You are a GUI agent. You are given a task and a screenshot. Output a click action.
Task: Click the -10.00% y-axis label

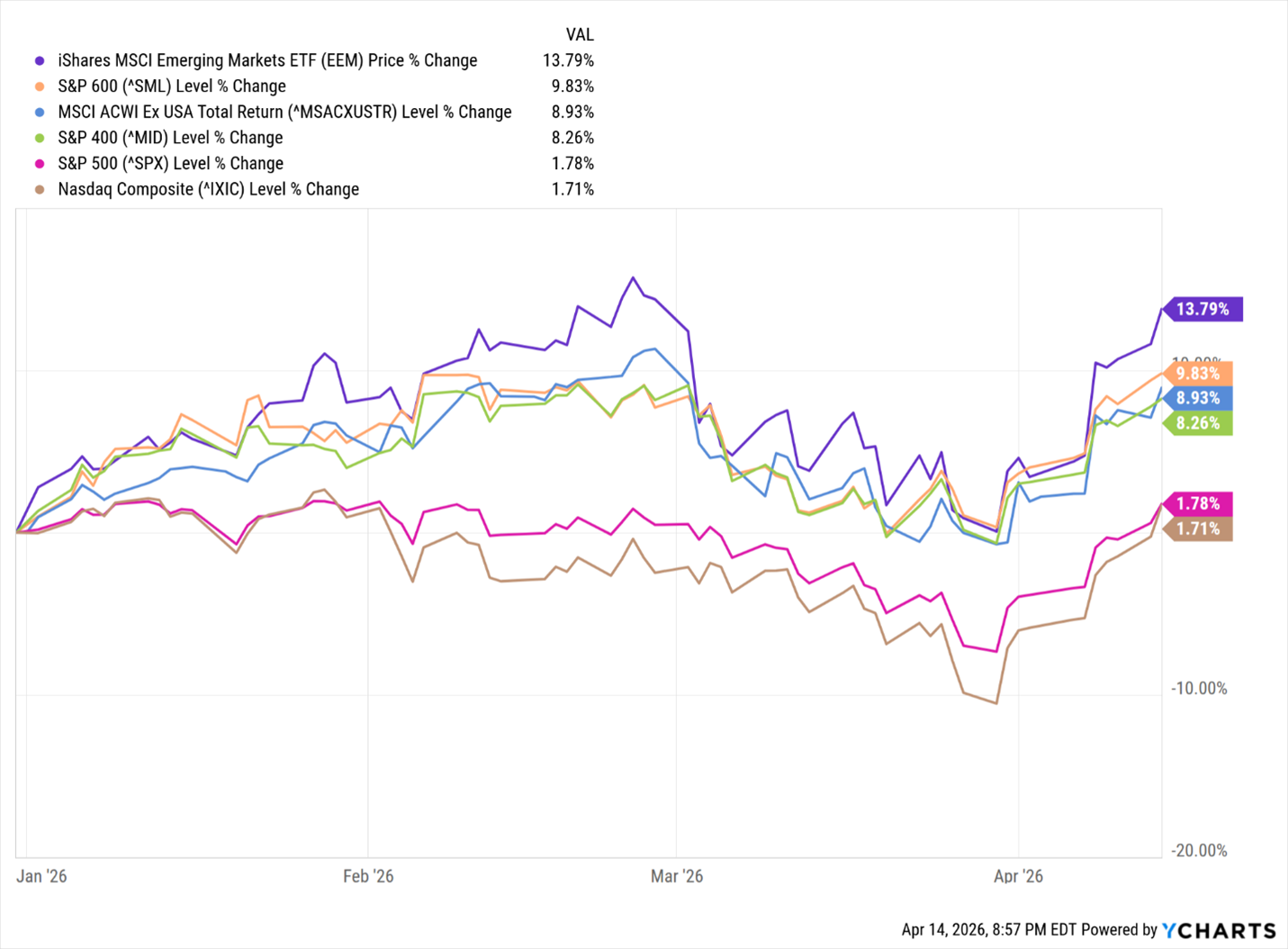(x=1198, y=688)
